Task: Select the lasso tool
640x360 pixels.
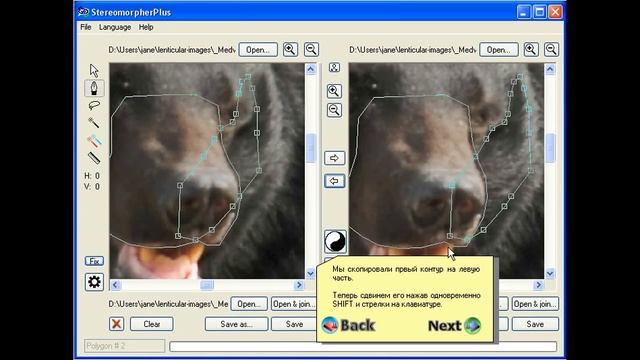Action: [94, 105]
